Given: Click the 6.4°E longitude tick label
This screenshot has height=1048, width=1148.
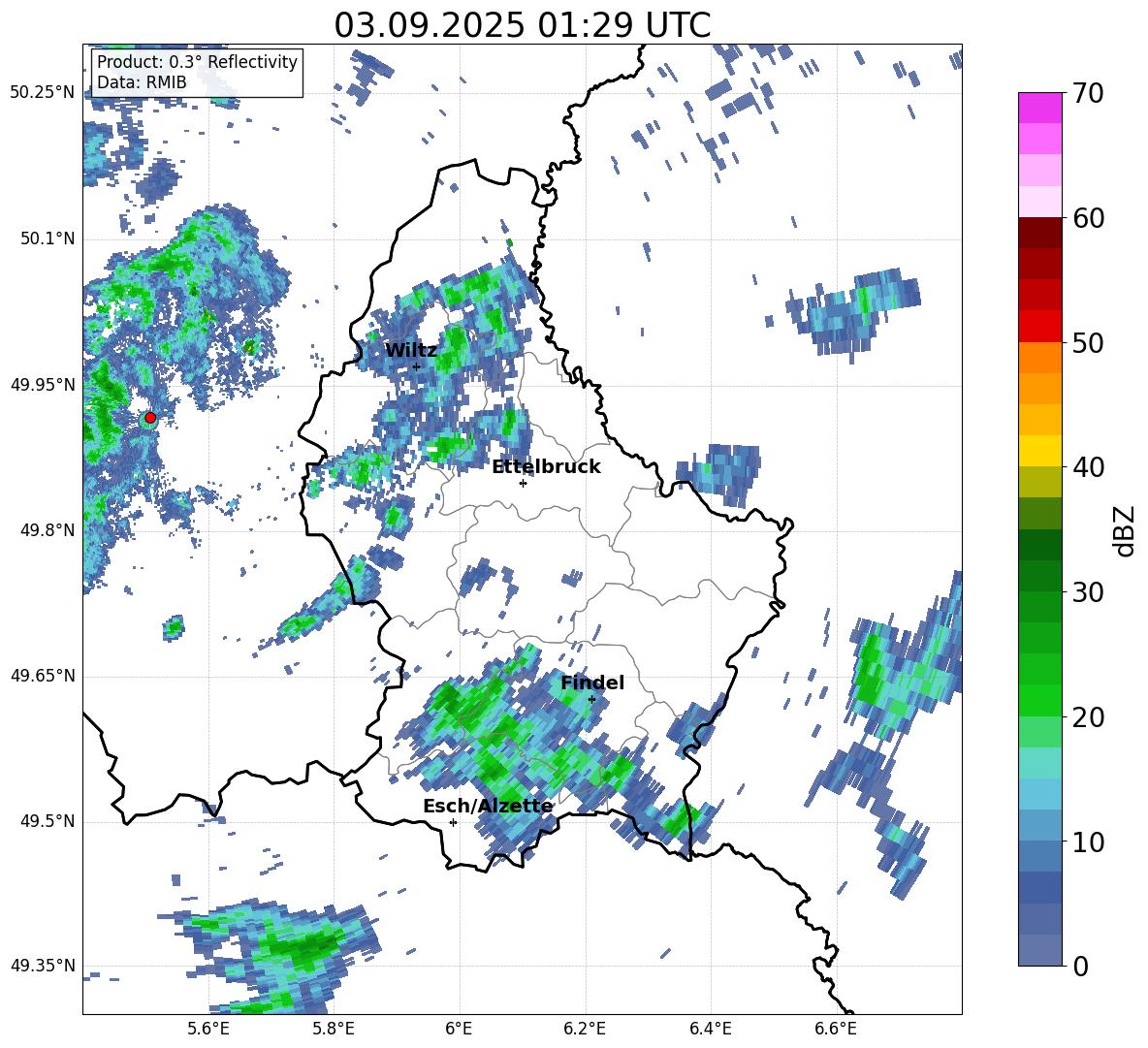Looking at the screenshot, I should point(710,1029).
